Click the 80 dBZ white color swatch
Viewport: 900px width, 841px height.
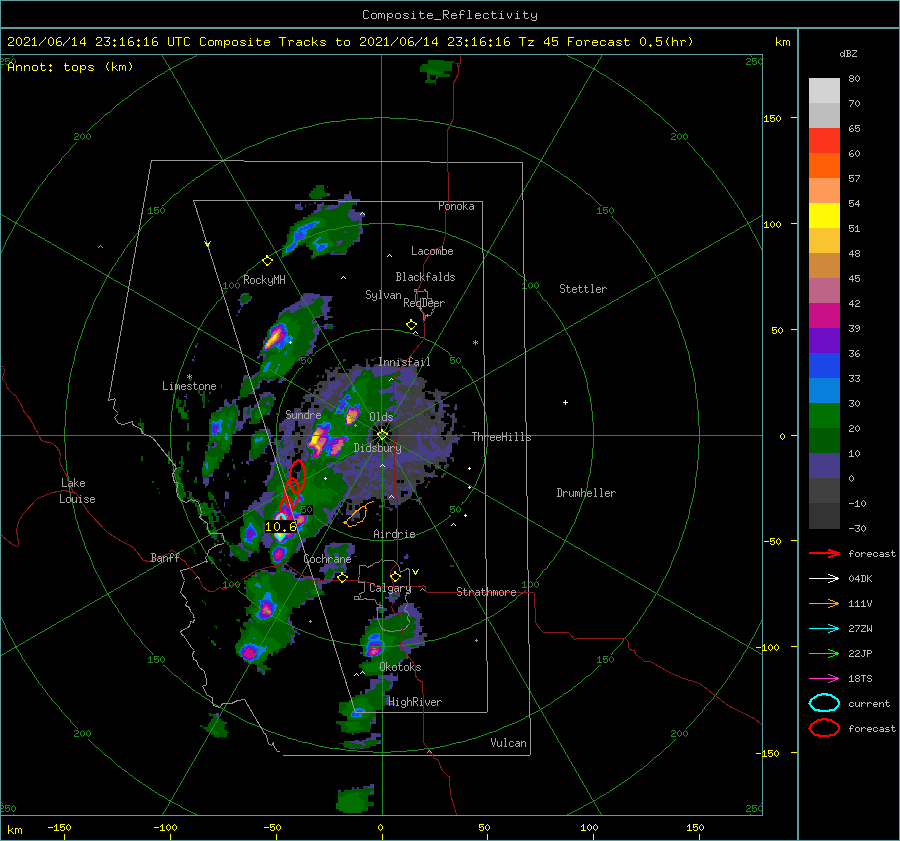824,91
